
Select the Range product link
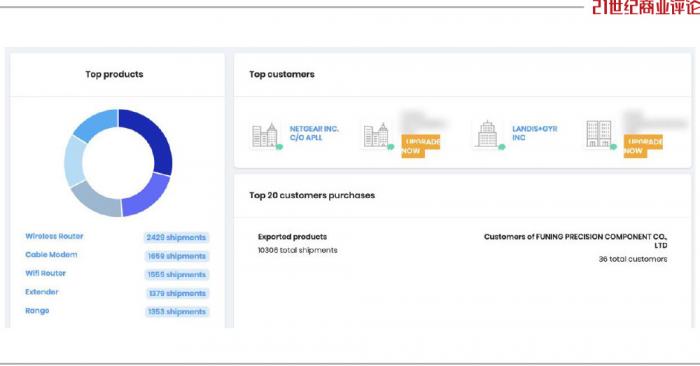coord(37,311)
